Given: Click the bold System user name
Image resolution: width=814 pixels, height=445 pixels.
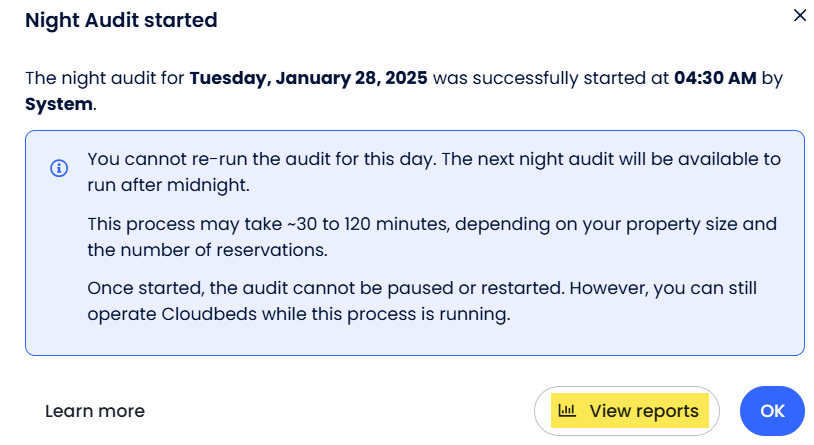Looking at the screenshot, I should [59, 103].
